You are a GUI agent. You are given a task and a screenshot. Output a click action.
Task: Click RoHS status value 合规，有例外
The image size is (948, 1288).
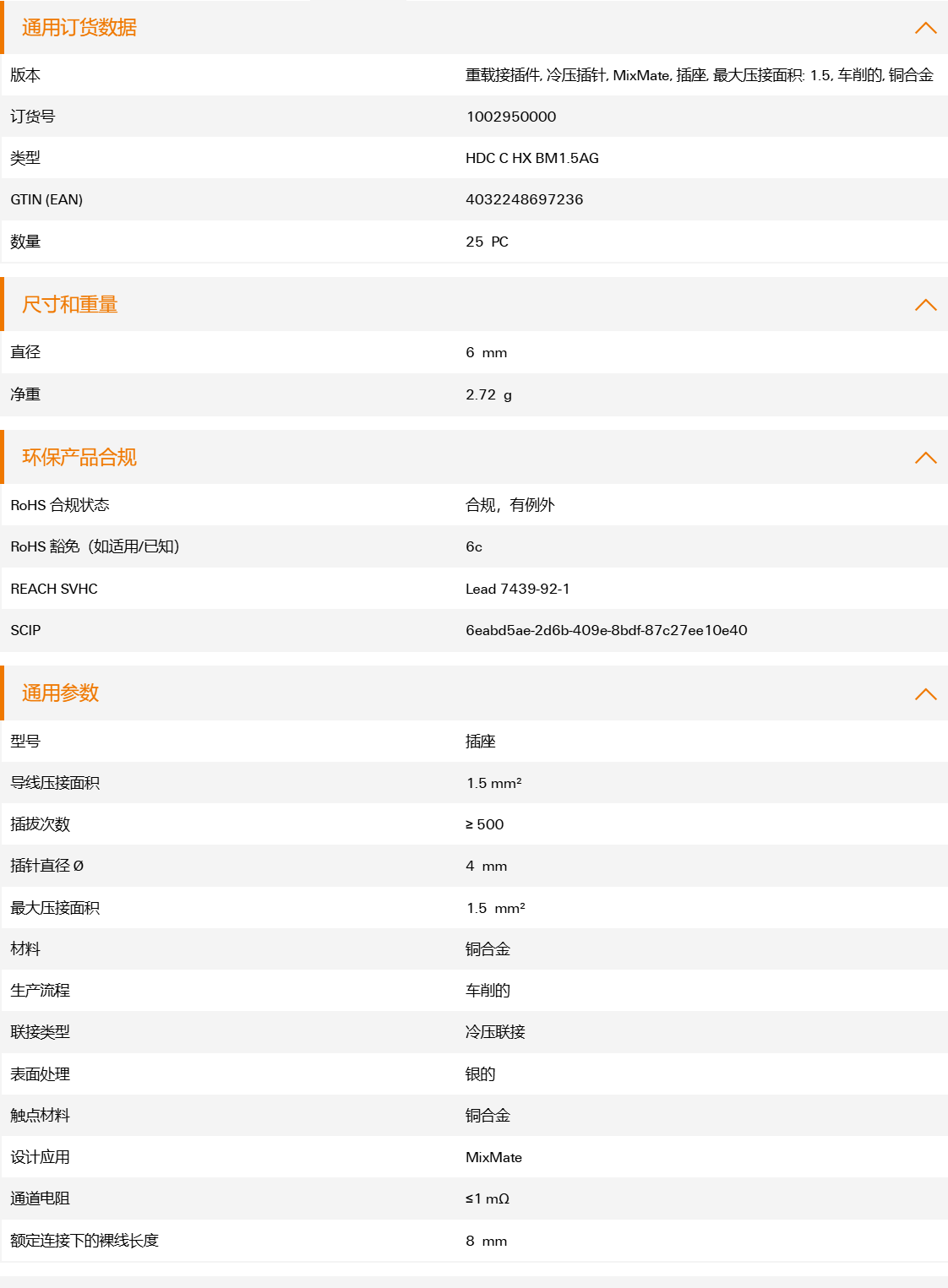click(x=510, y=505)
